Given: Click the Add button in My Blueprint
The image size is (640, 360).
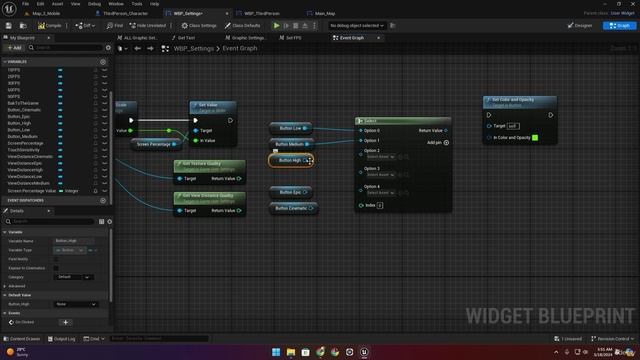Looking at the screenshot, I should (14, 48).
